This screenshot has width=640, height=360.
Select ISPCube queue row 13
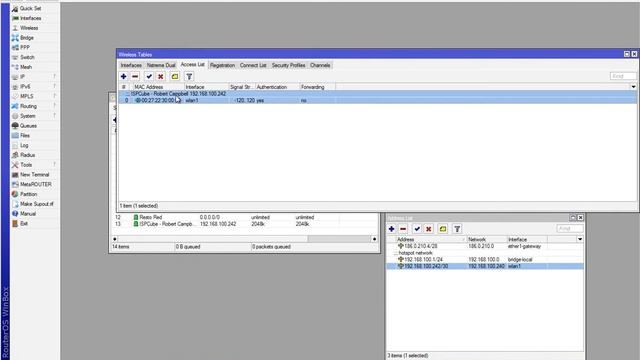click(245, 224)
